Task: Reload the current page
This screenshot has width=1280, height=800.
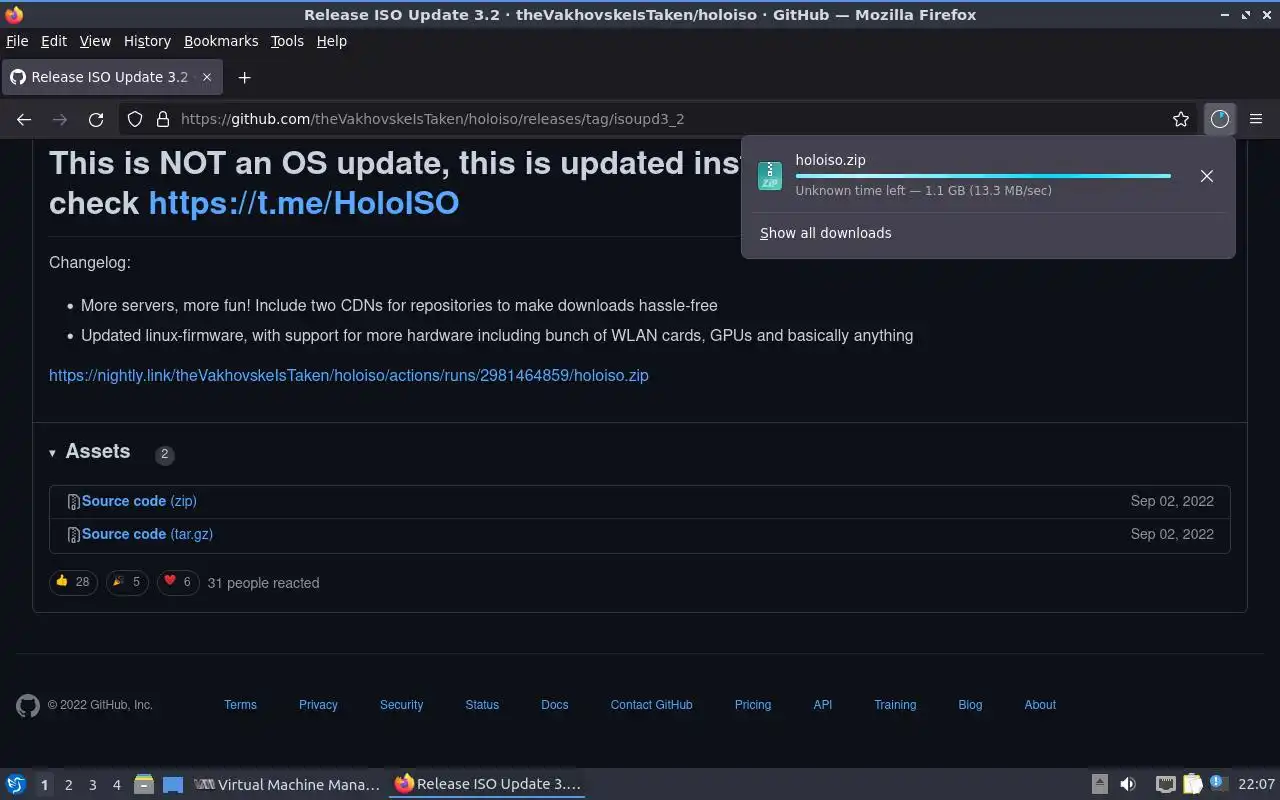Action: (x=96, y=119)
